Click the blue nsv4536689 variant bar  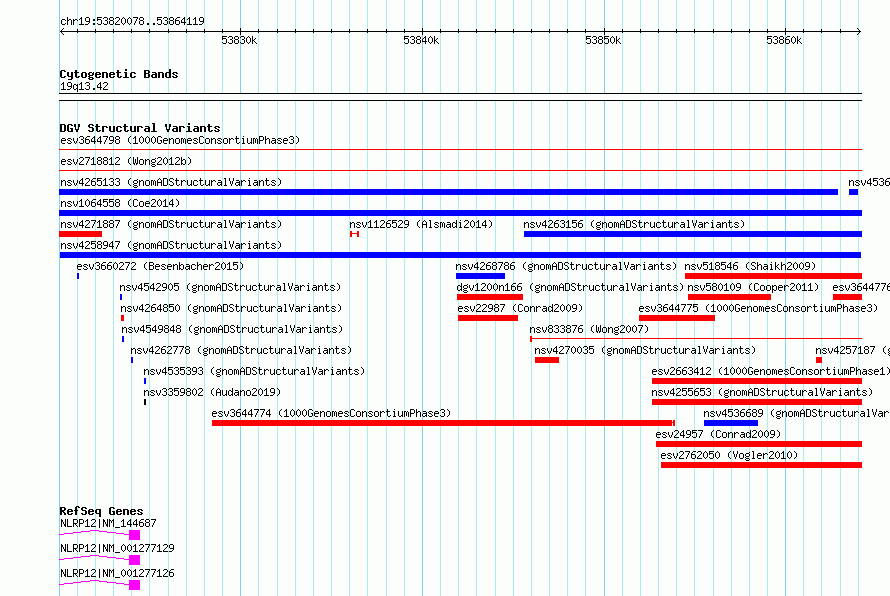point(731,423)
